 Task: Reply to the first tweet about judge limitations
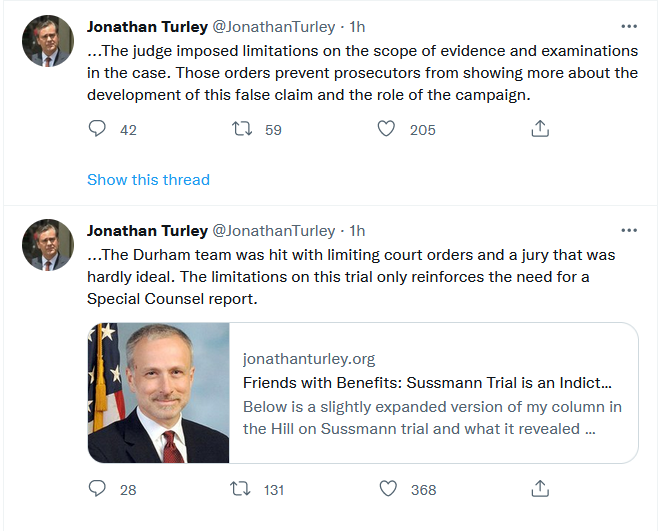pos(97,129)
